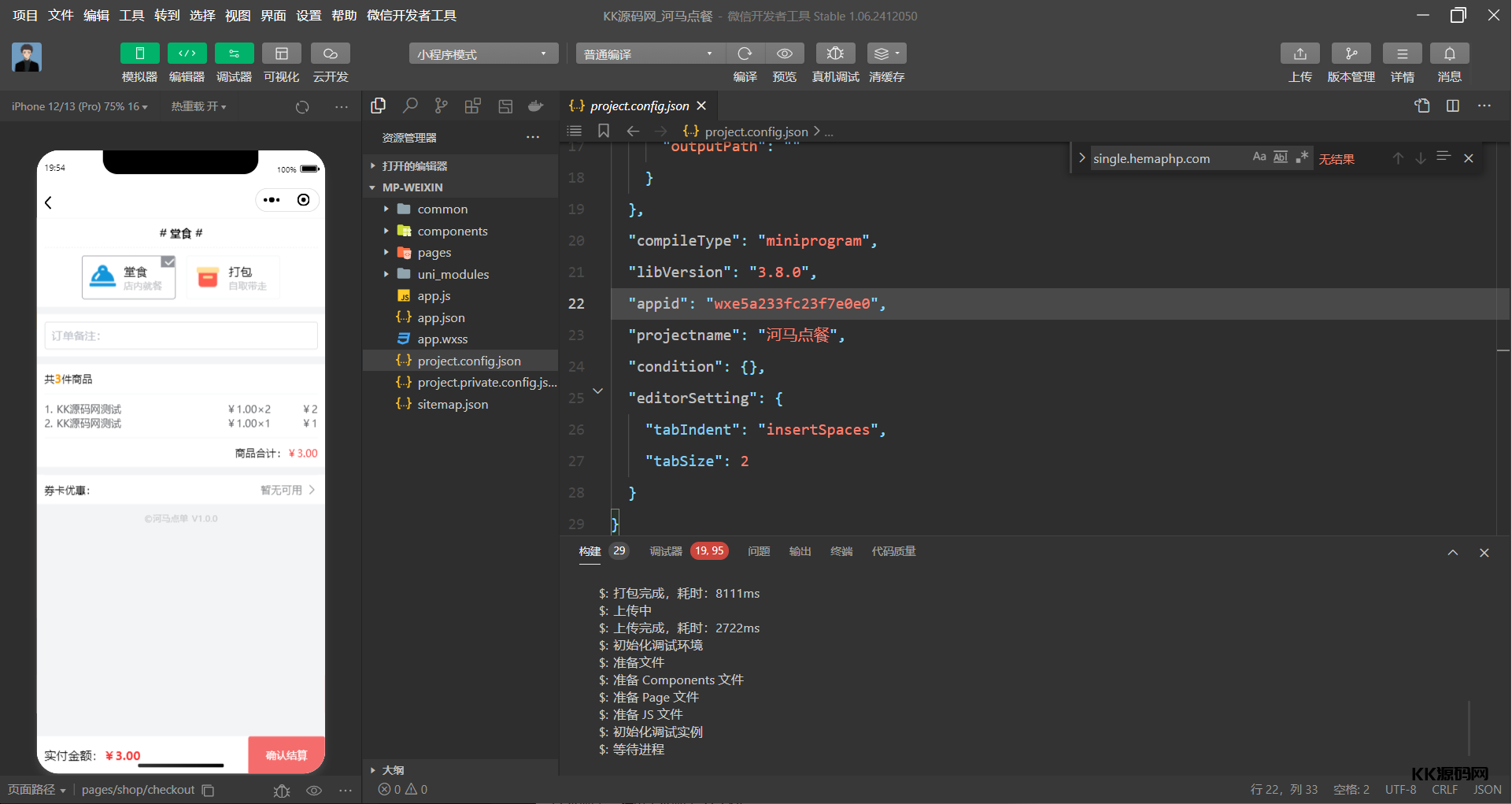Click the split editor icon

pos(1453,106)
